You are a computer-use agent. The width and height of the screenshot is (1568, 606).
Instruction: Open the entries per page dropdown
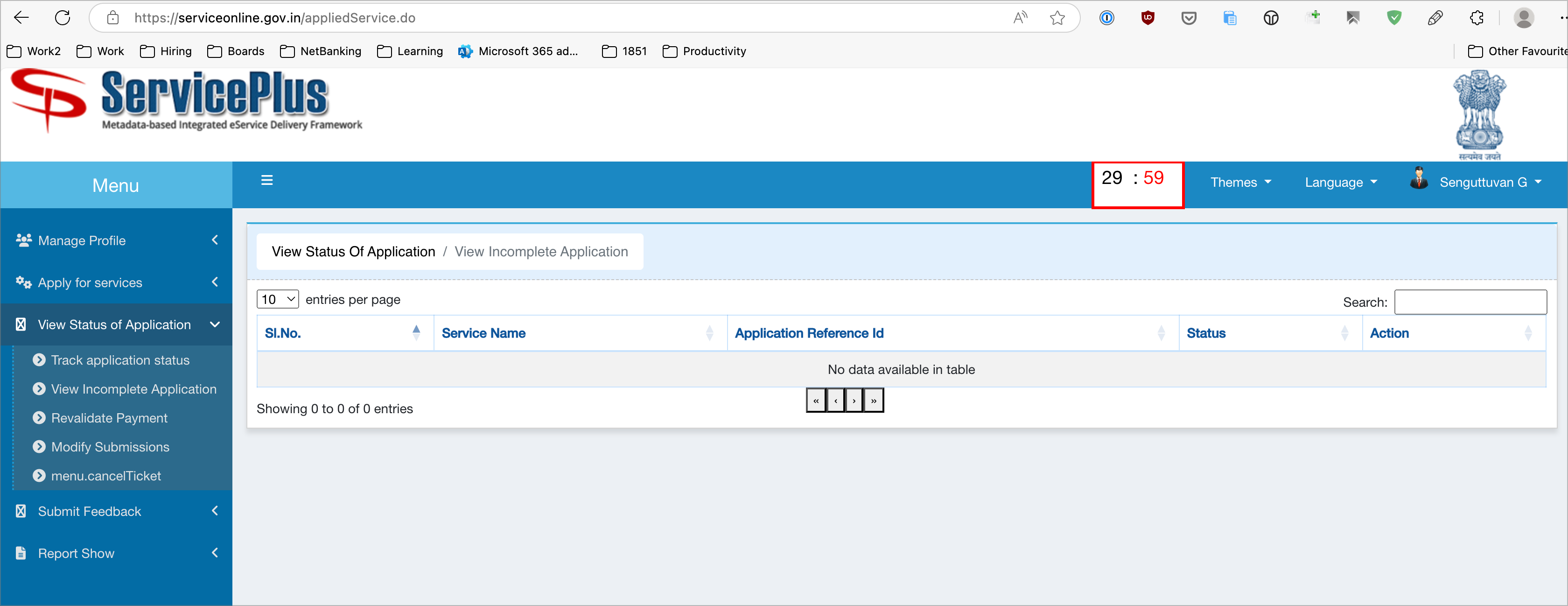pos(278,299)
